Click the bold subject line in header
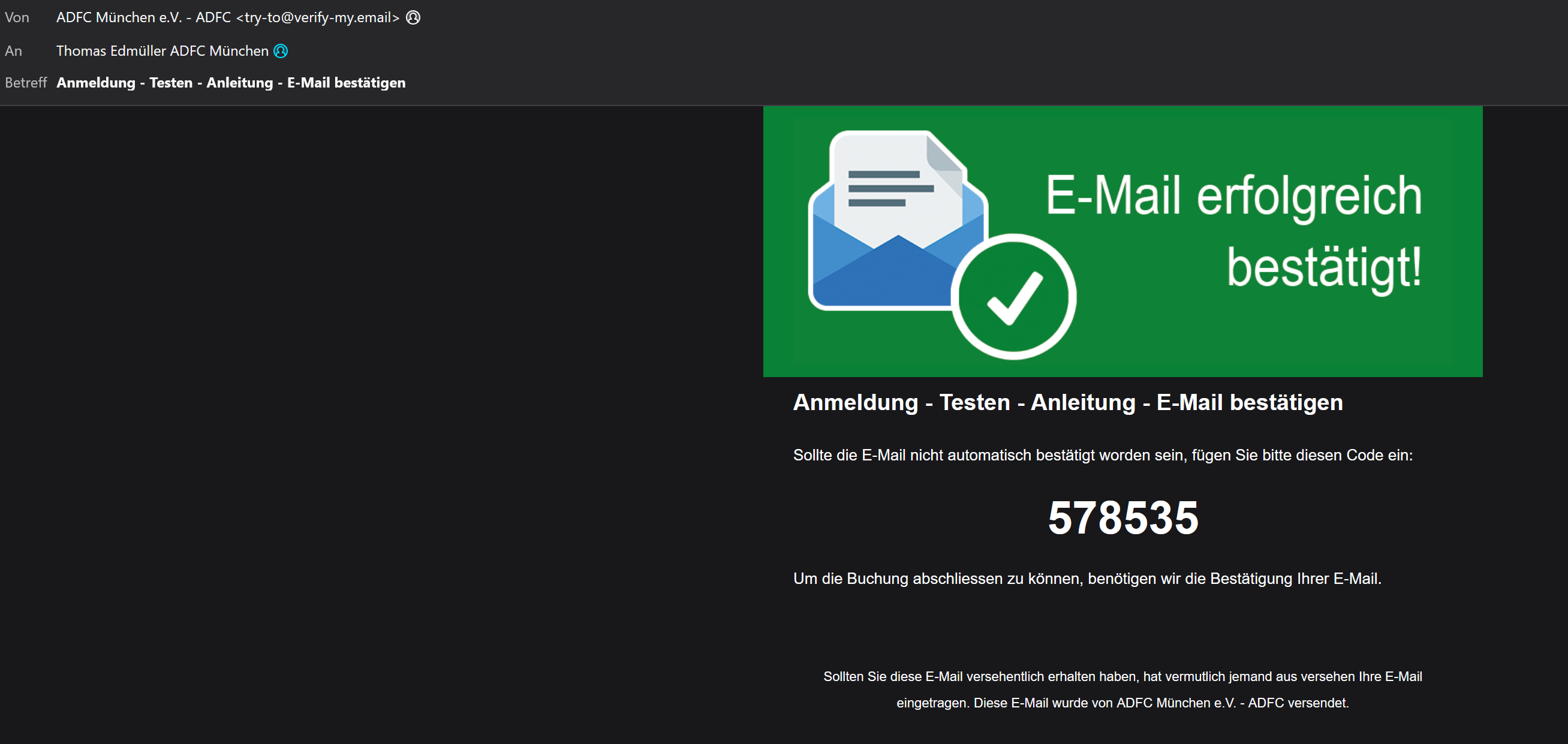The image size is (1568, 744). click(231, 83)
